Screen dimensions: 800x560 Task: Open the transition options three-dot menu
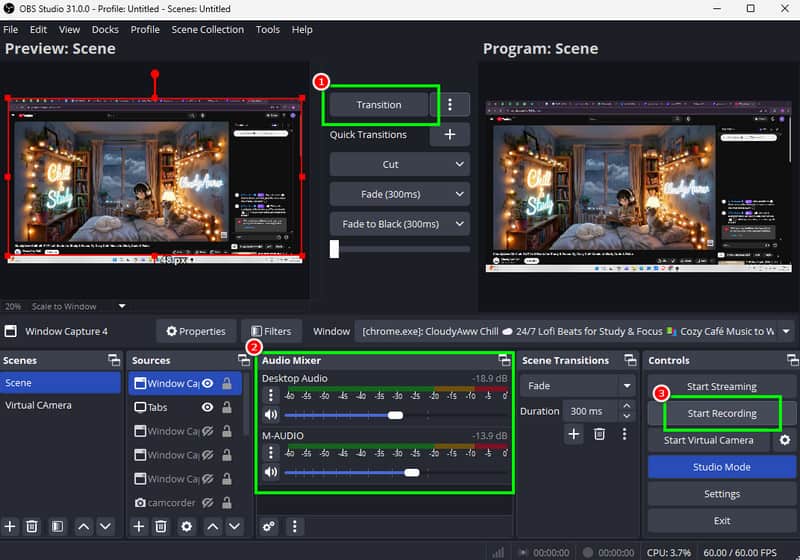coord(449,105)
